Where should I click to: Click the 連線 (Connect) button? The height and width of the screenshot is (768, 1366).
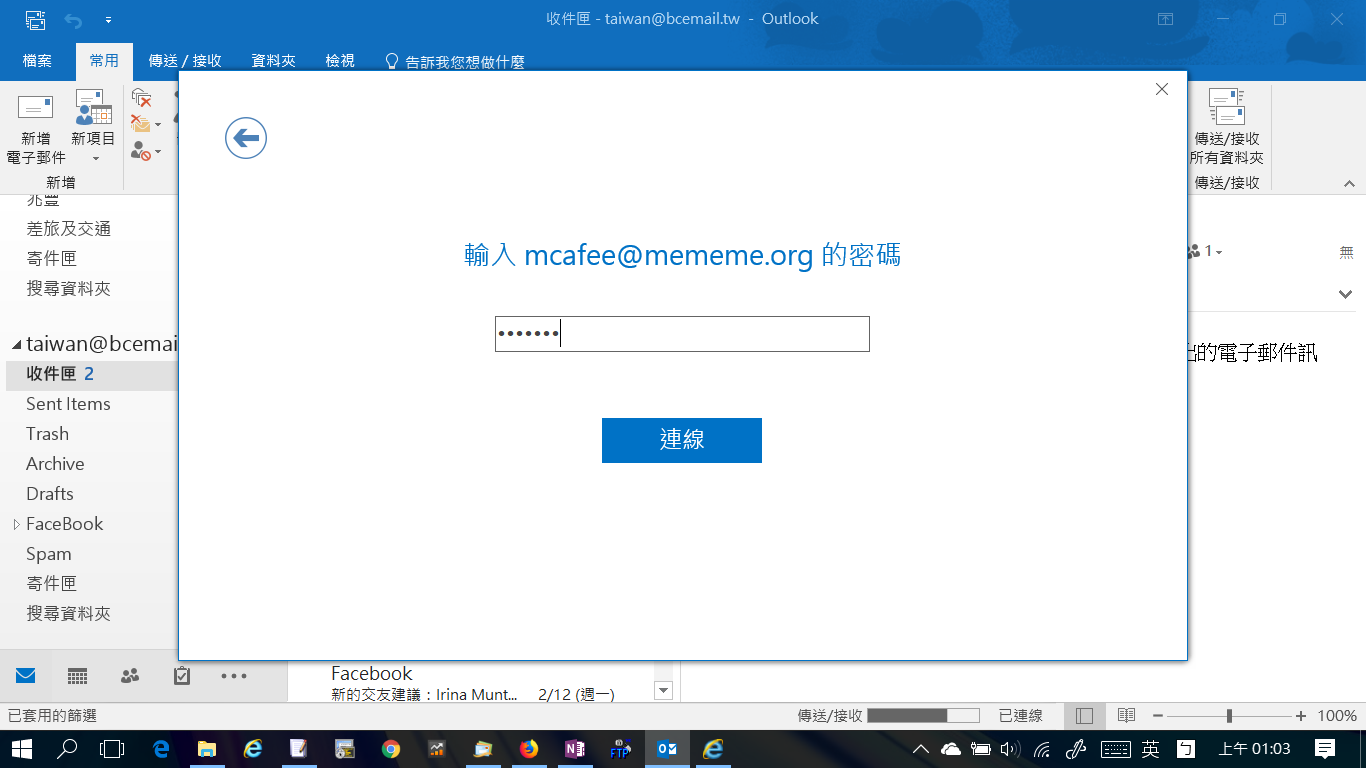click(681, 440)
